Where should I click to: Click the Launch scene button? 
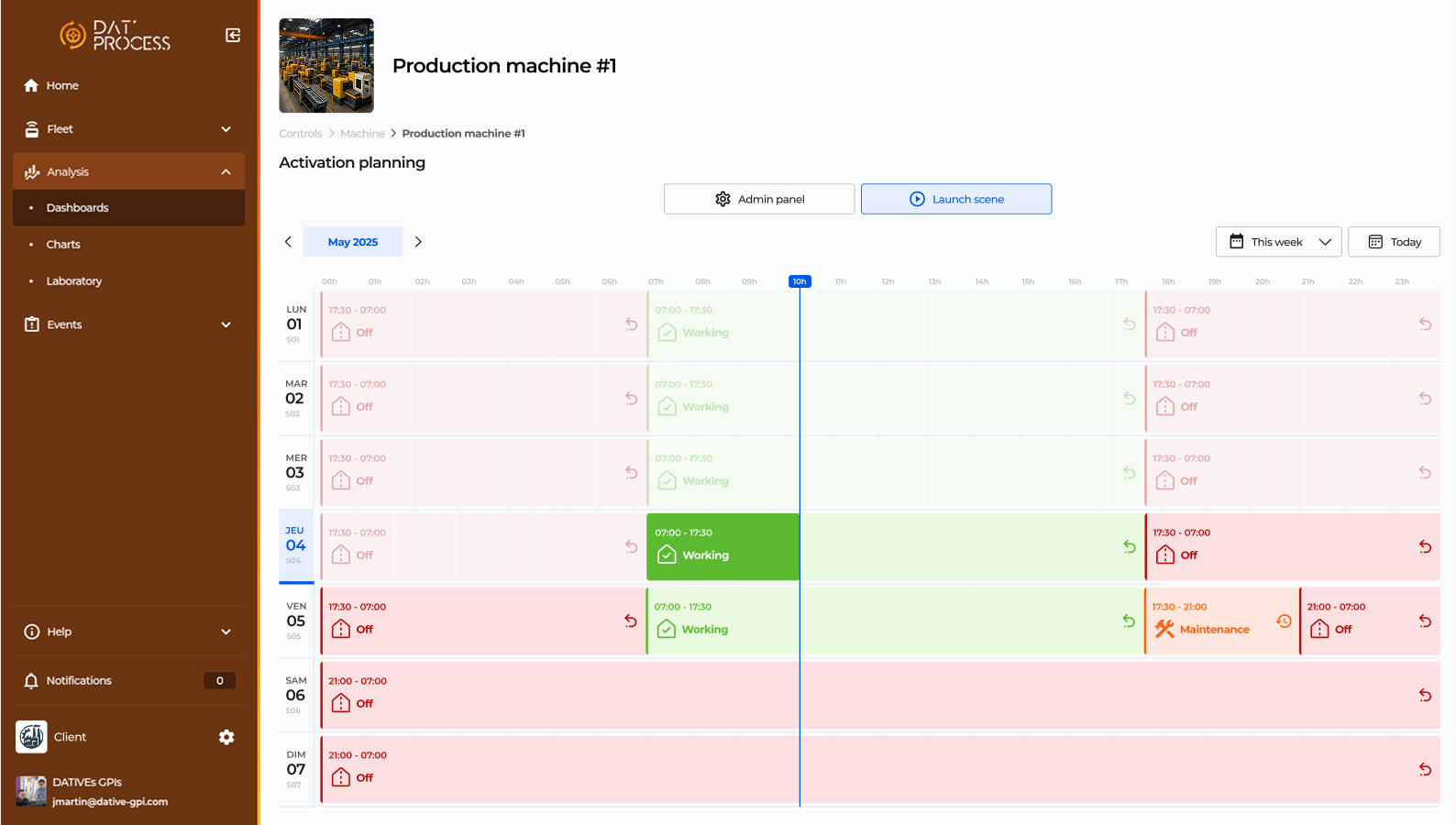click(x=955, y=199)
